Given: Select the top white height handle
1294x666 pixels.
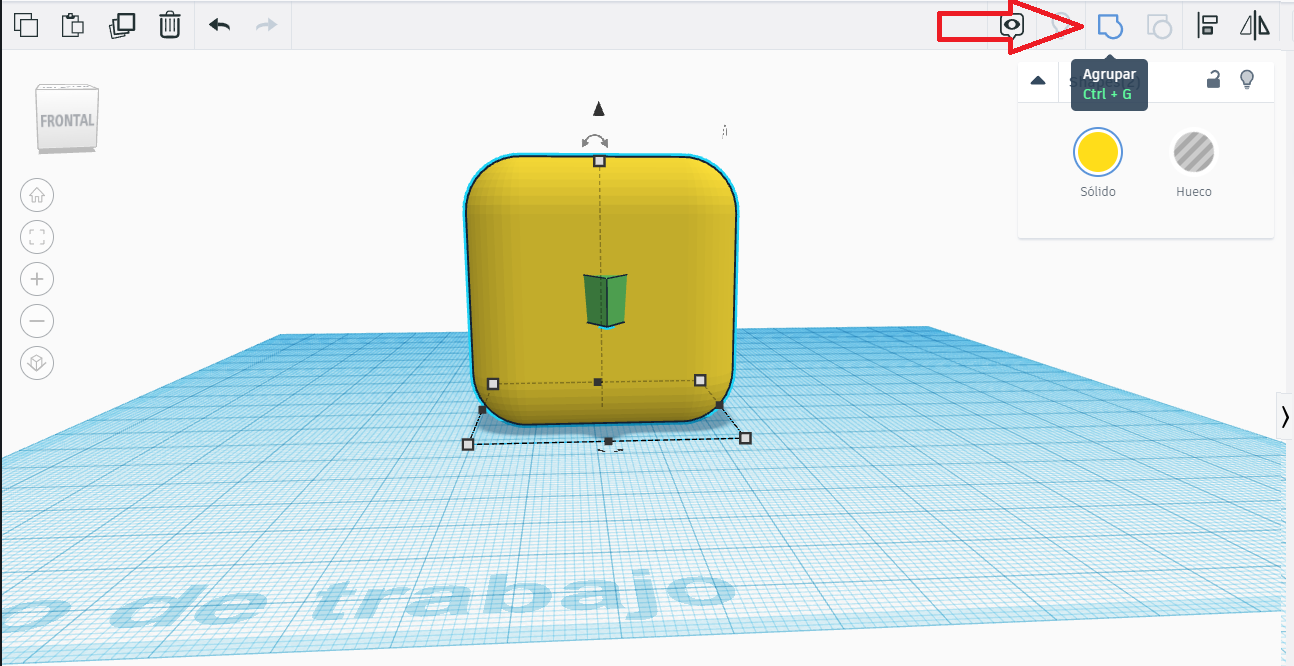Looking at the screenshot, I should [599, 161].
